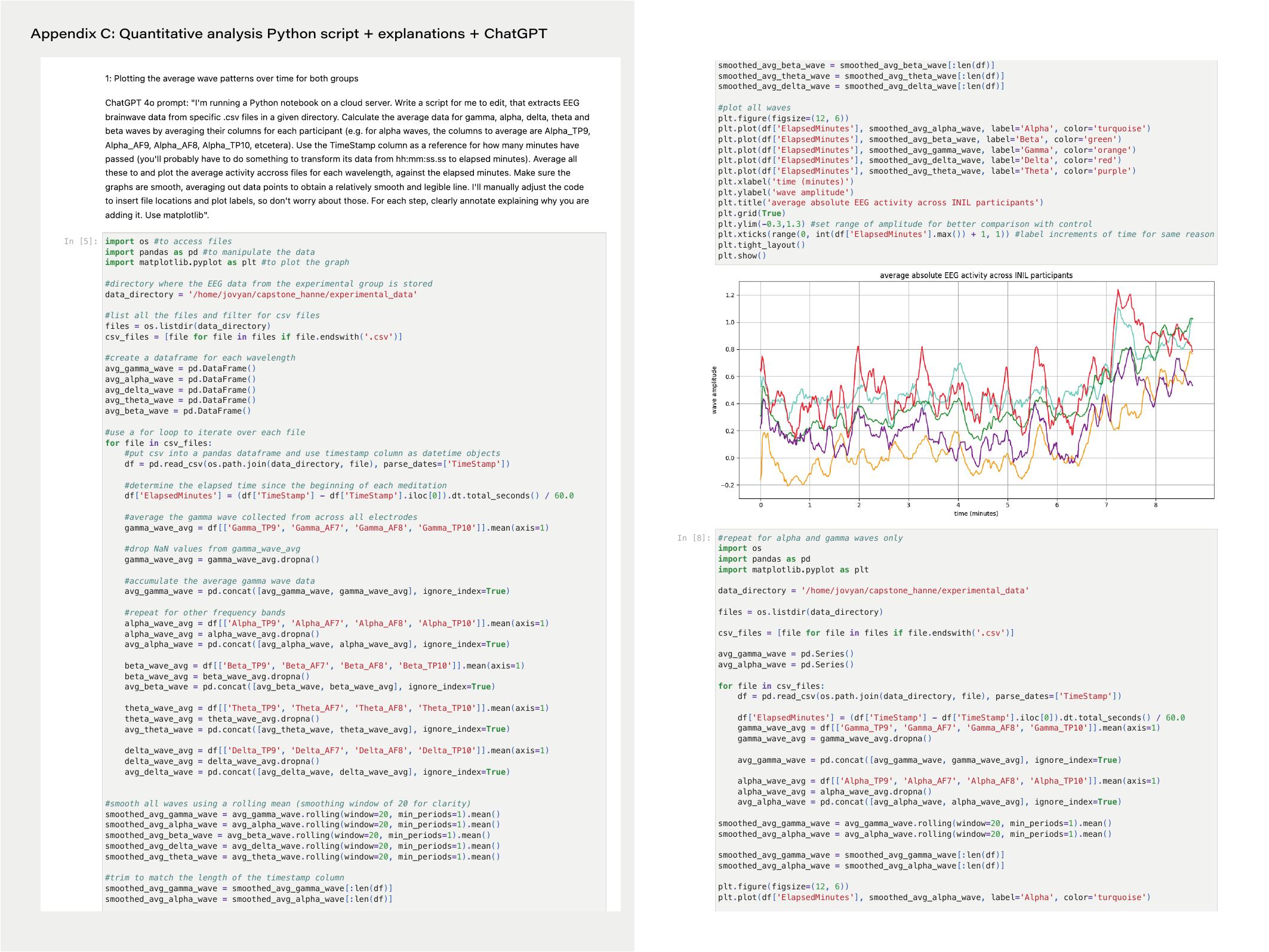Click the smoothed_avg_theta_wave rolling mean line

point(303,857)
